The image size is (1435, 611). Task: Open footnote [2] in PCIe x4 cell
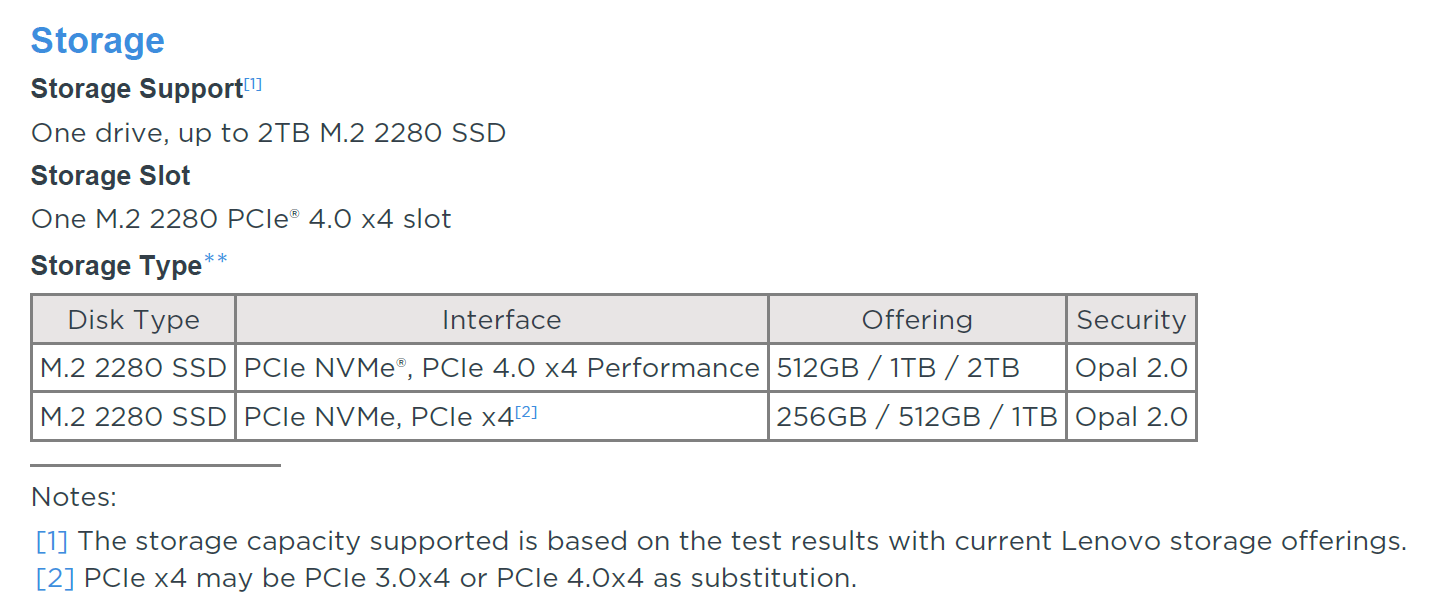(526, 411)
